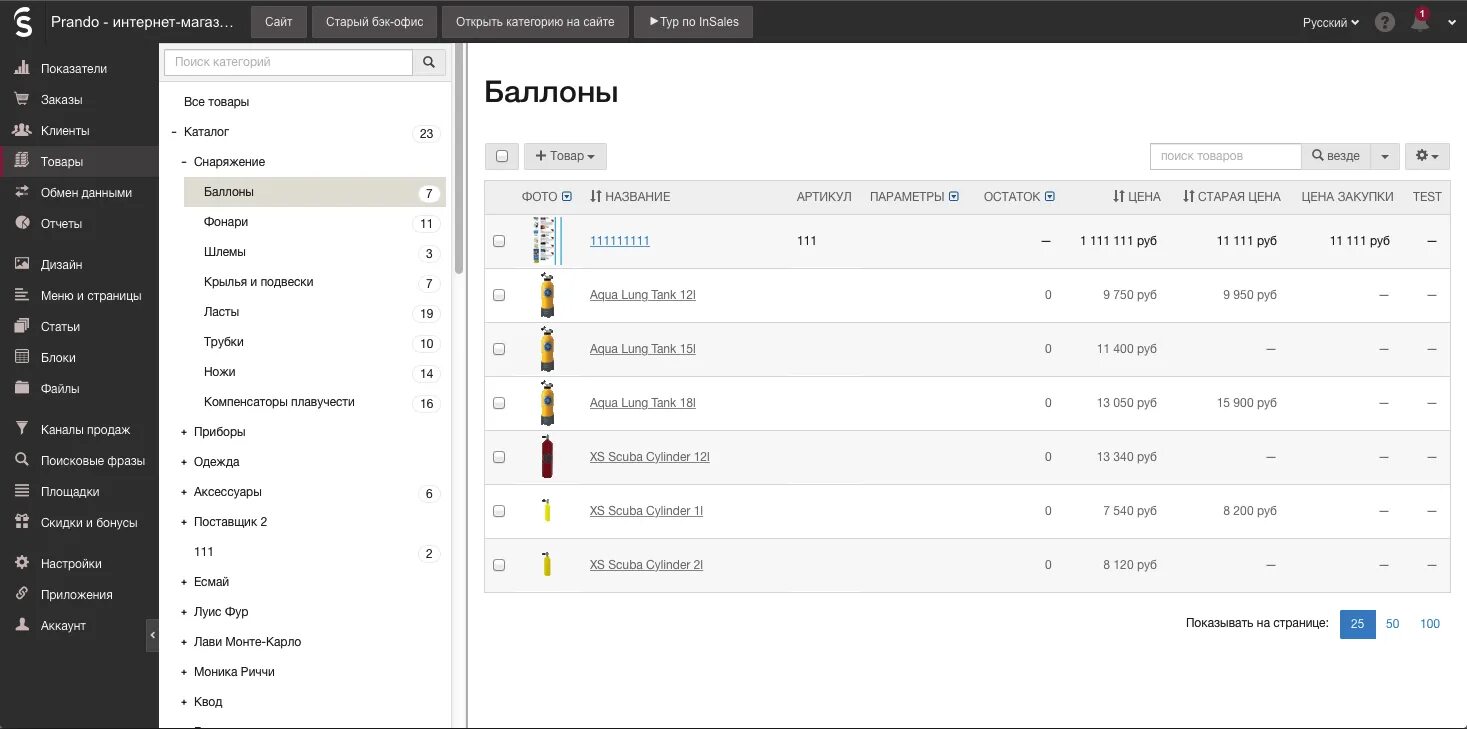Viewport: 1467px width, 729px height.
Task: Open Клиенты people icon in sidebar
Action: (x=21, y=130)
